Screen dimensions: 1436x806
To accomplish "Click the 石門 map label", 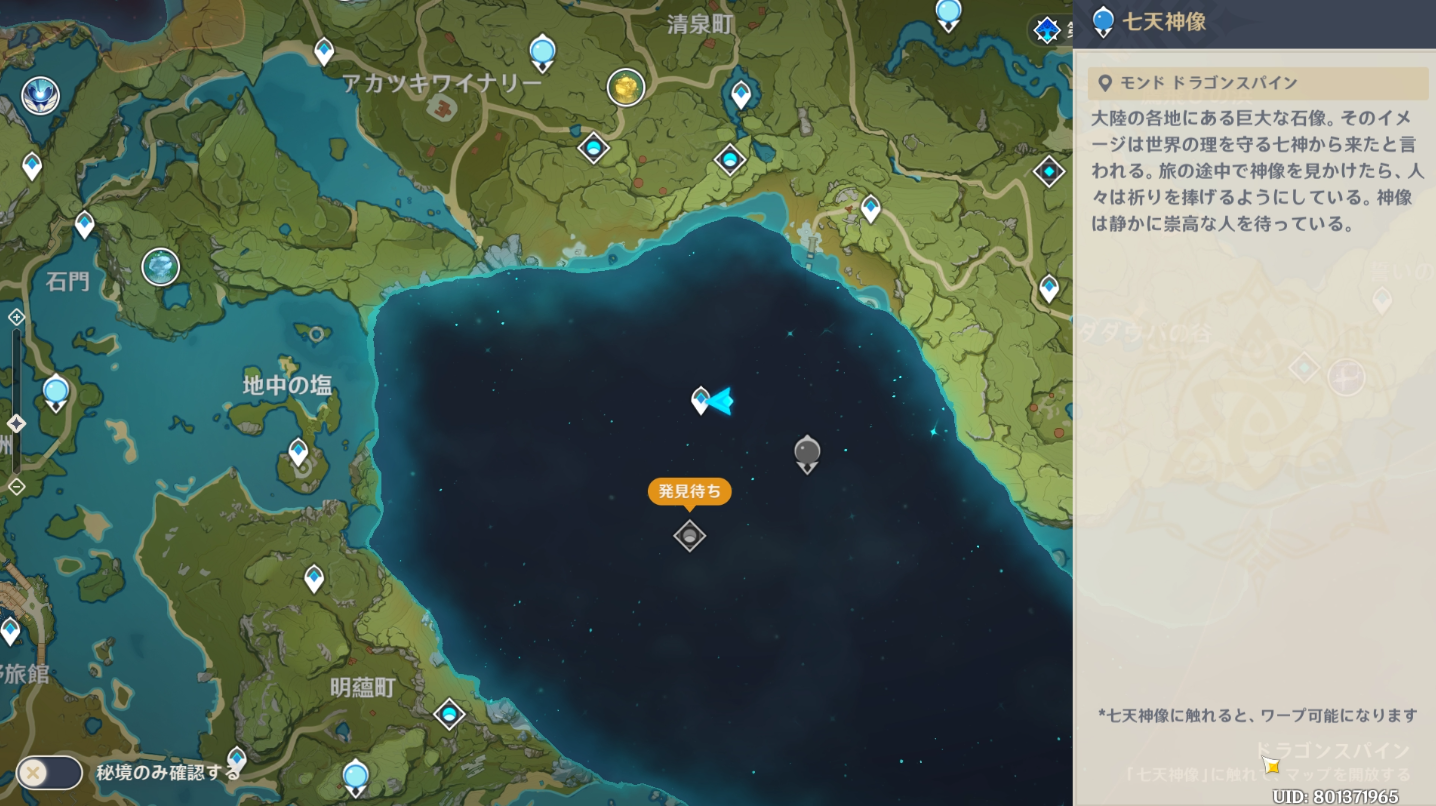I will point(68,282).
